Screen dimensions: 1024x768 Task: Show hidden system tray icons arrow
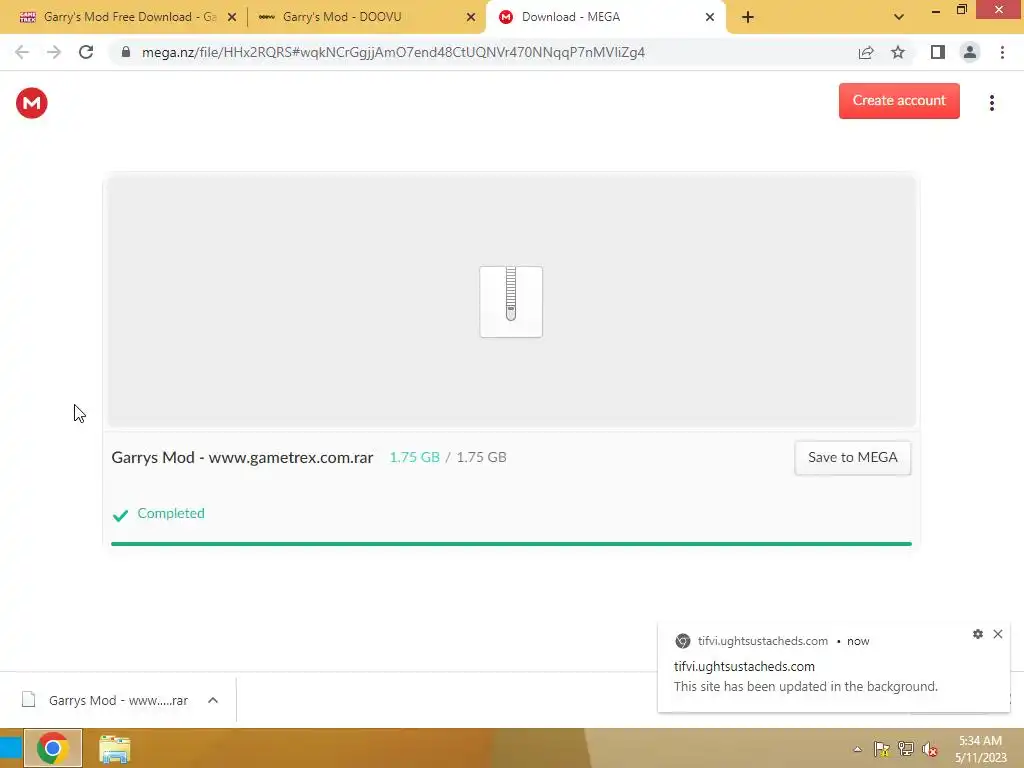(x=857, y=750)
